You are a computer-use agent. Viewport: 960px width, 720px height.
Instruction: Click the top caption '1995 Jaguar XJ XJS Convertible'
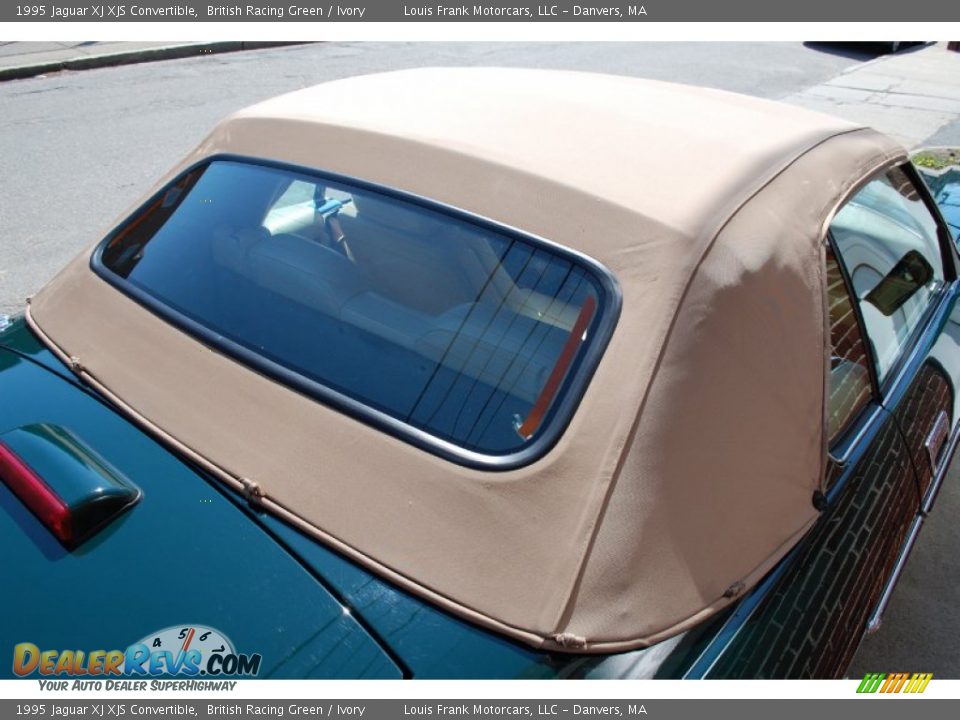106,11
